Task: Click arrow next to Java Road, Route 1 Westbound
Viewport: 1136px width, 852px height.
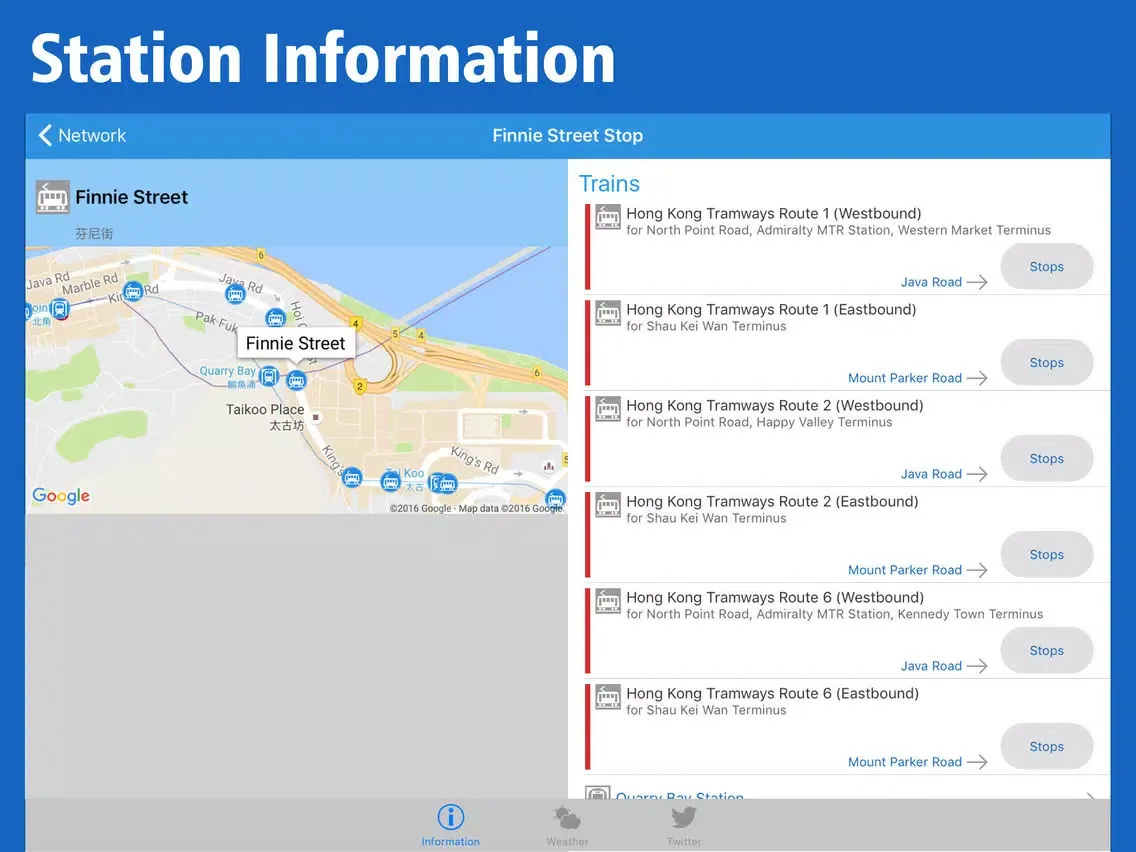Action: pos(977,282)
